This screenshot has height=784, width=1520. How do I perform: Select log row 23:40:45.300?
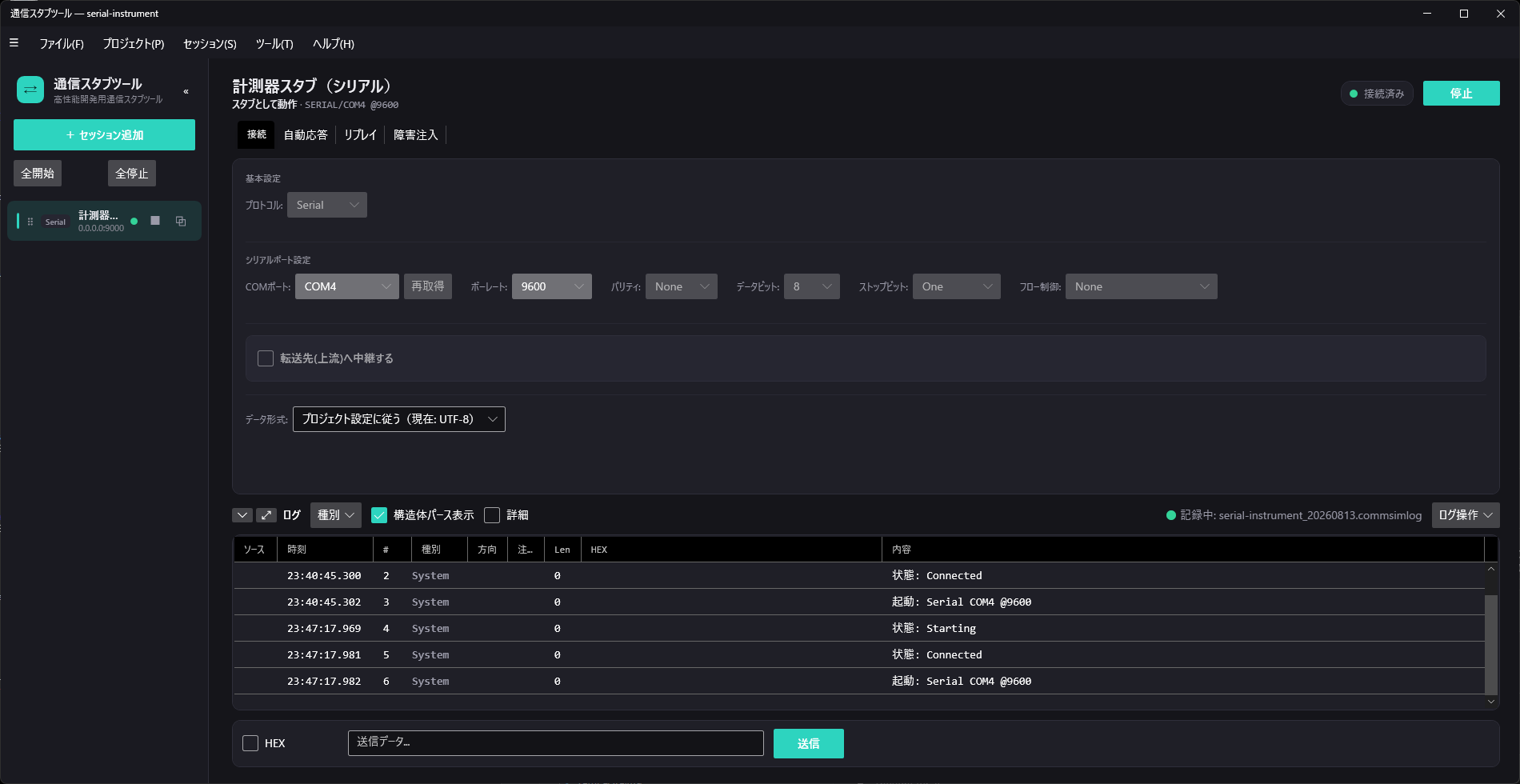coord(859,575)
